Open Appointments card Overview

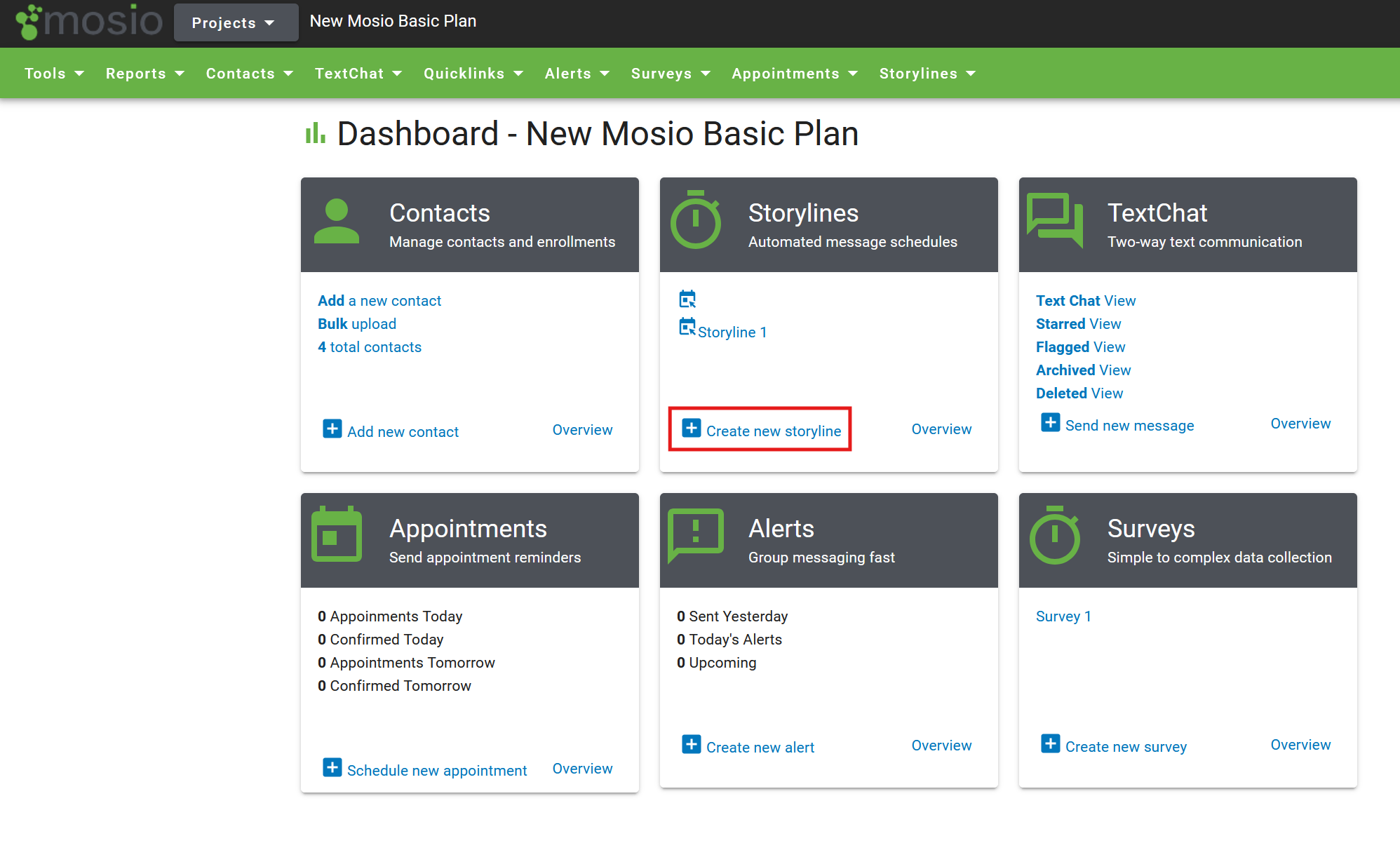click(583, 769)
